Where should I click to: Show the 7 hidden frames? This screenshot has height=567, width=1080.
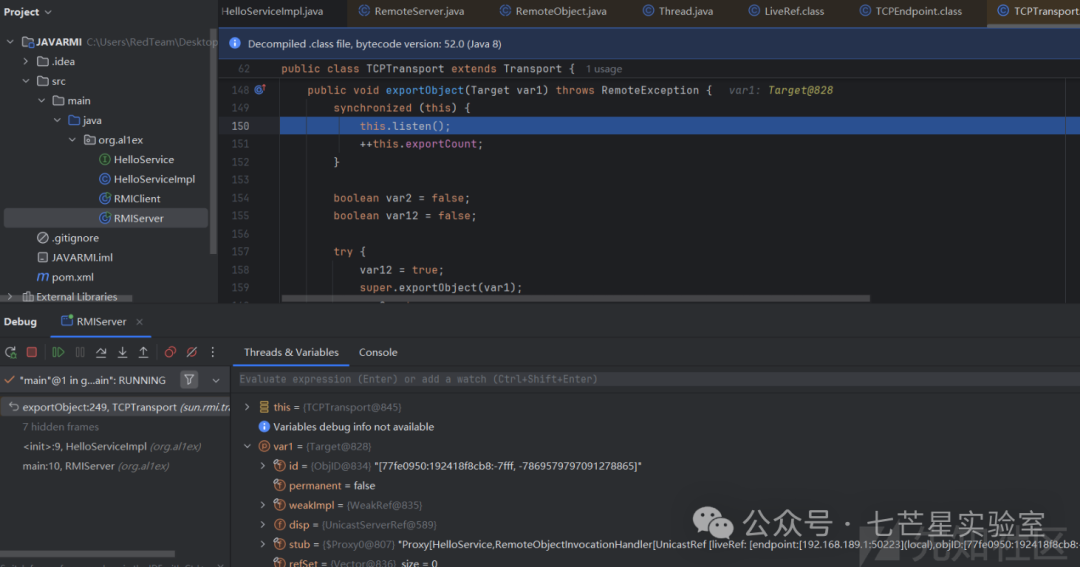point(61,427)
